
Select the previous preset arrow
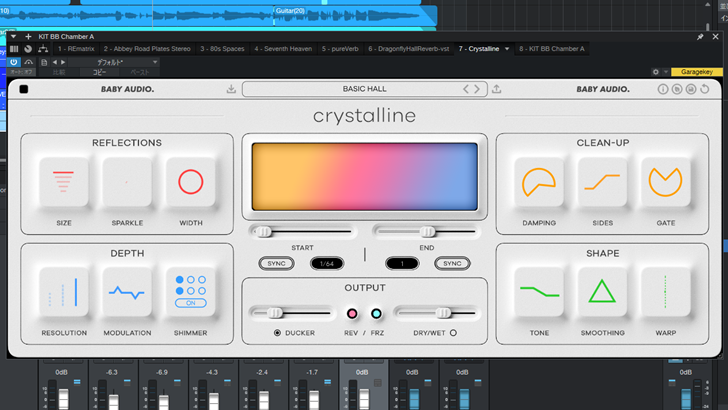(x=466, y=89)
